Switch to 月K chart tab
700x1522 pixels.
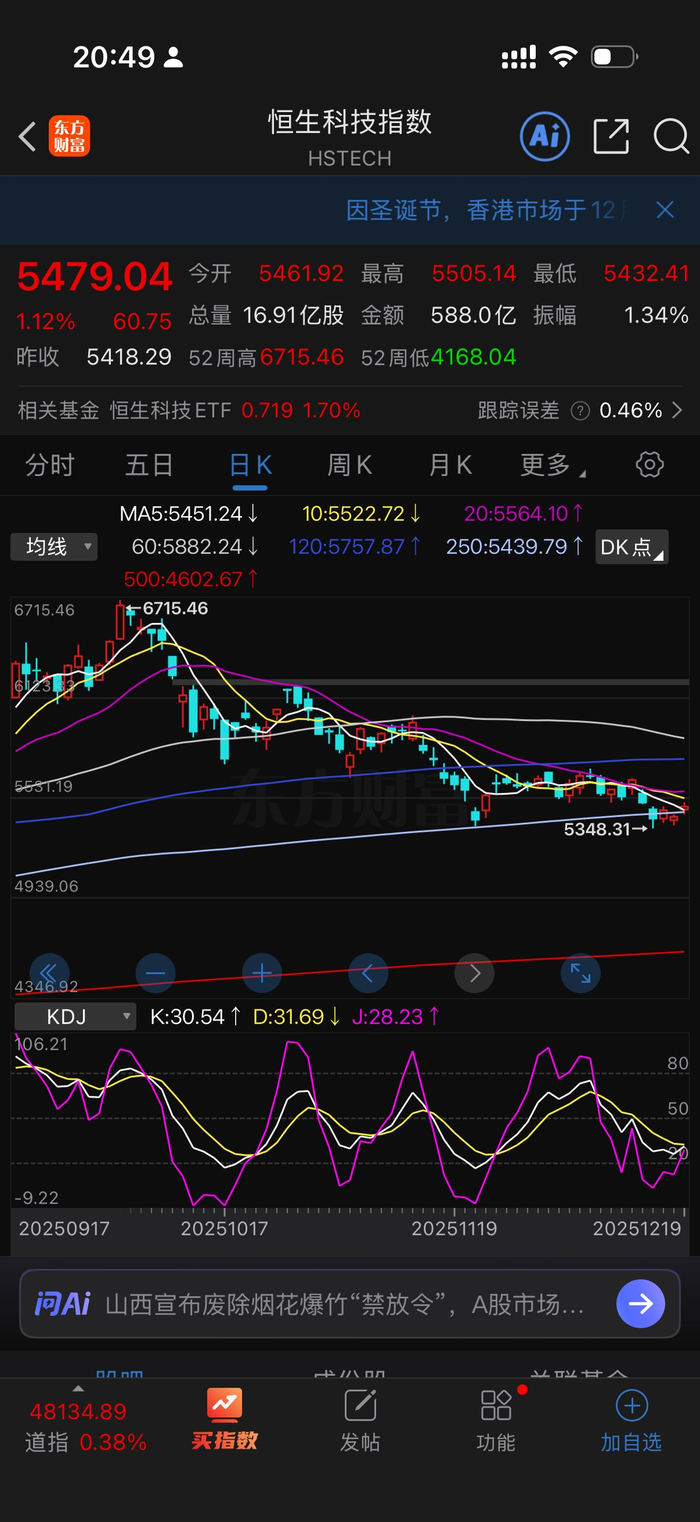pyautogui.click(x=450, y=465)
